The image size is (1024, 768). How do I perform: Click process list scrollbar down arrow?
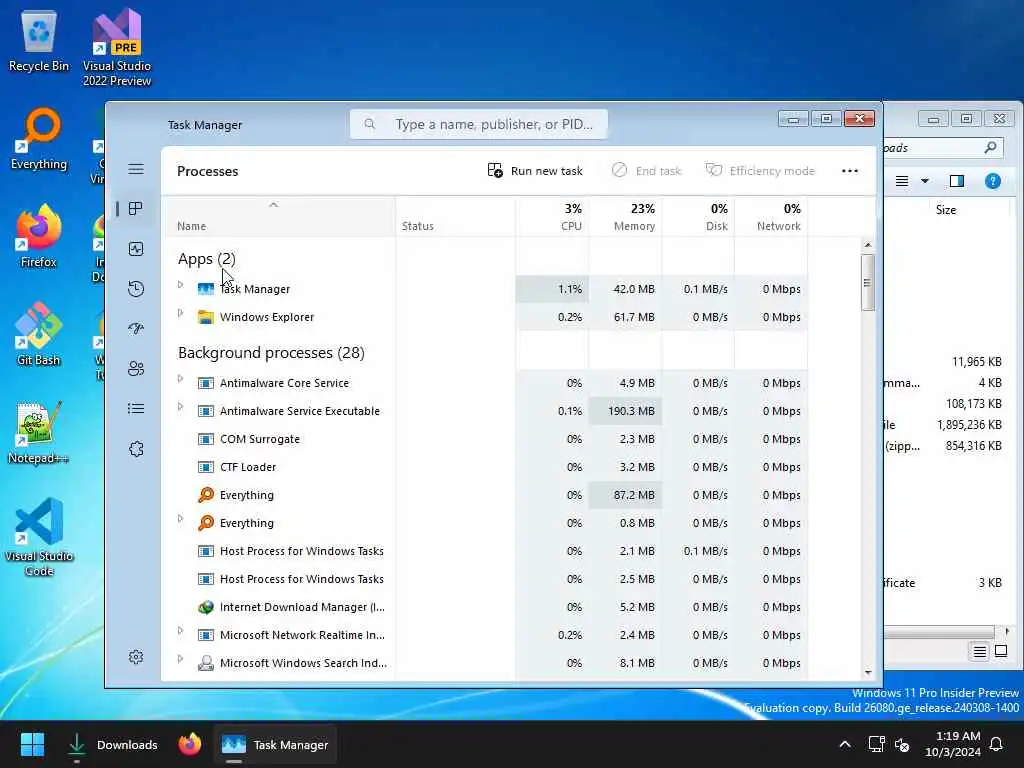(867, 672)
